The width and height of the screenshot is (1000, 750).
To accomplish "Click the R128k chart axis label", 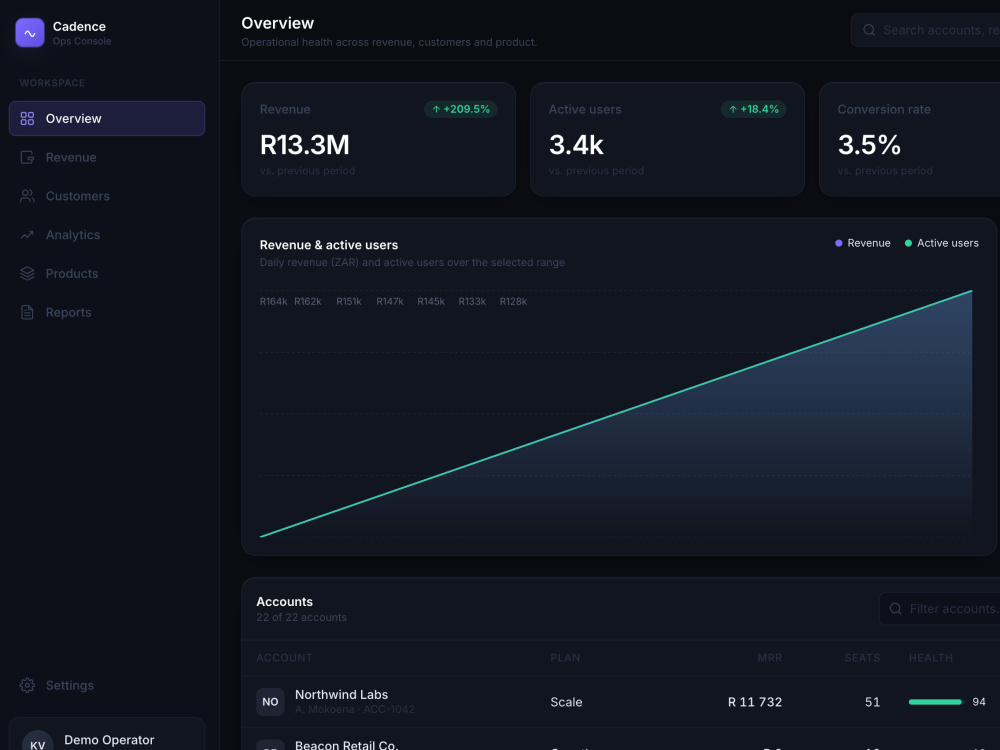I will click(513, 302).
